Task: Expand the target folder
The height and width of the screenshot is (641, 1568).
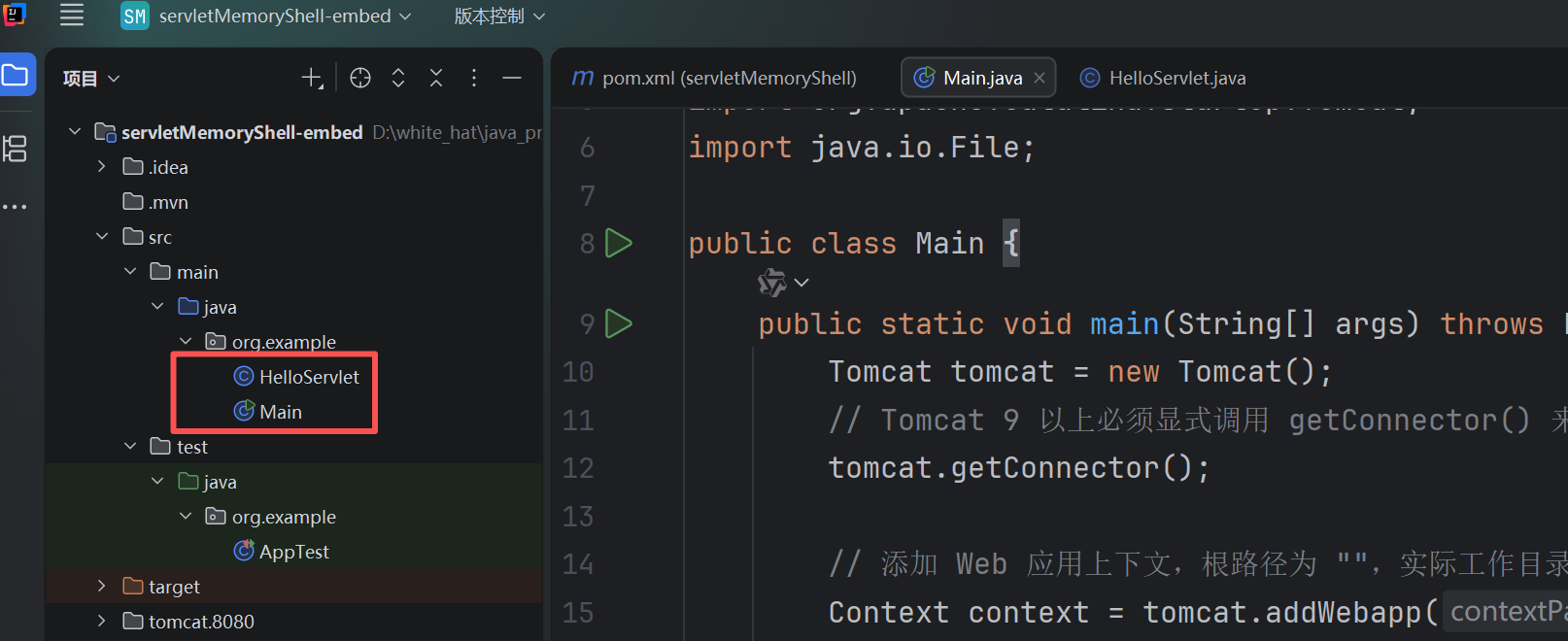Action: [x=102, y=587]
